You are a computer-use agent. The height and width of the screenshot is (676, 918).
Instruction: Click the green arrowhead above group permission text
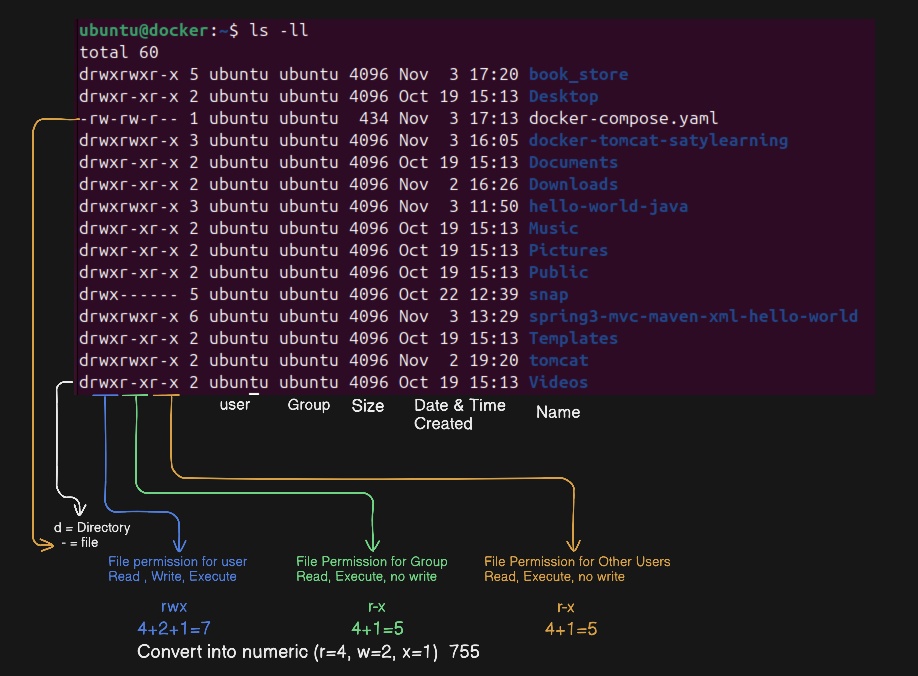coord(372,545)
